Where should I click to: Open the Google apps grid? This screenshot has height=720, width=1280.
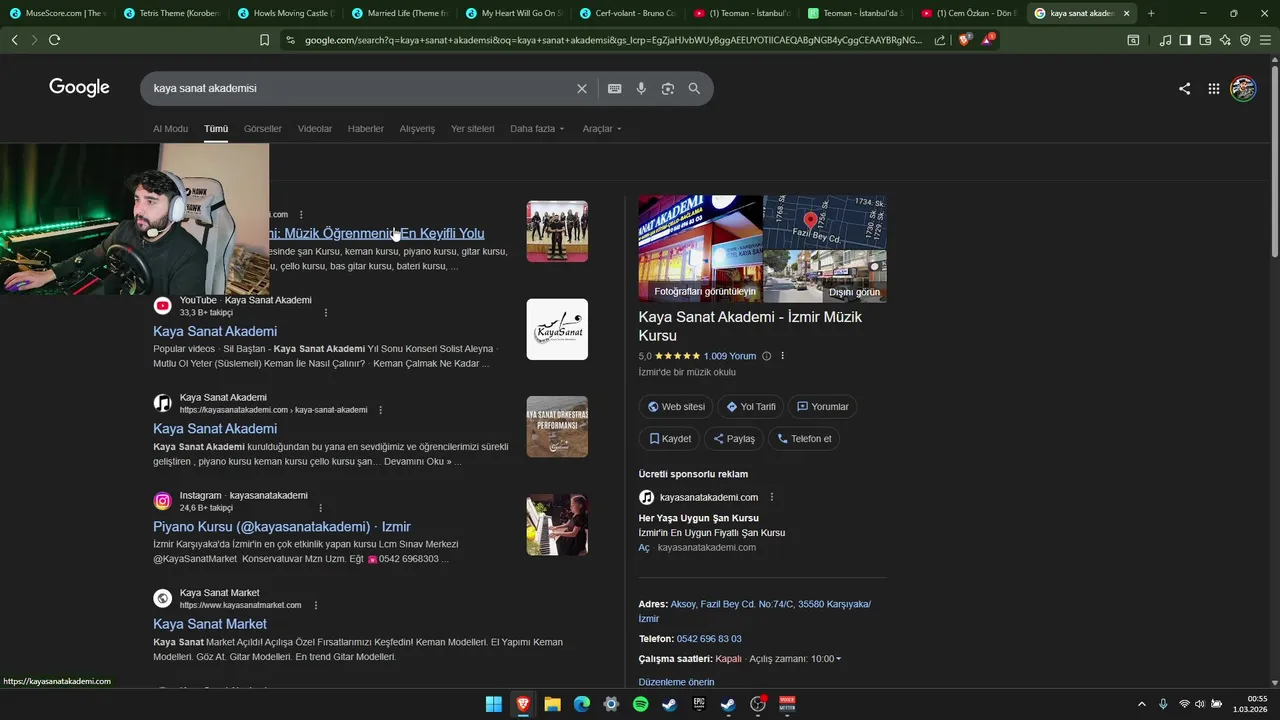[x=1213, y=88]
